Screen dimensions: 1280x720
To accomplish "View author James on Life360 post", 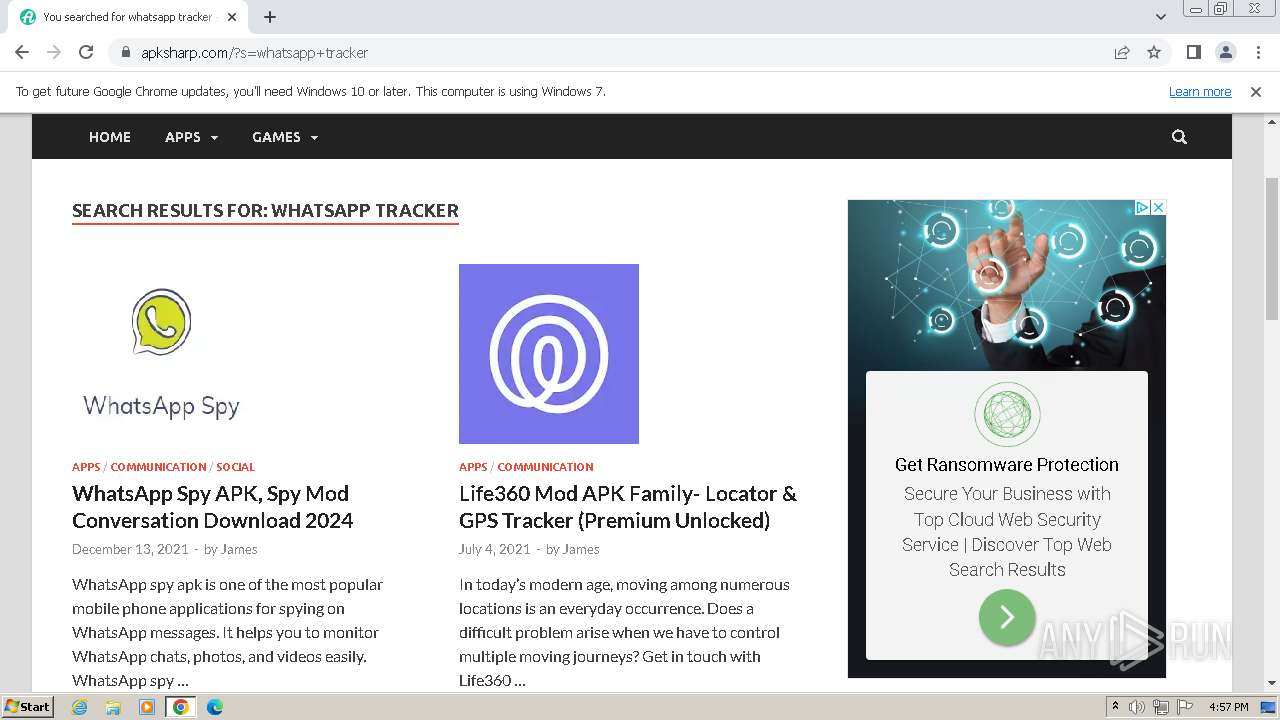I will point(581,549).
